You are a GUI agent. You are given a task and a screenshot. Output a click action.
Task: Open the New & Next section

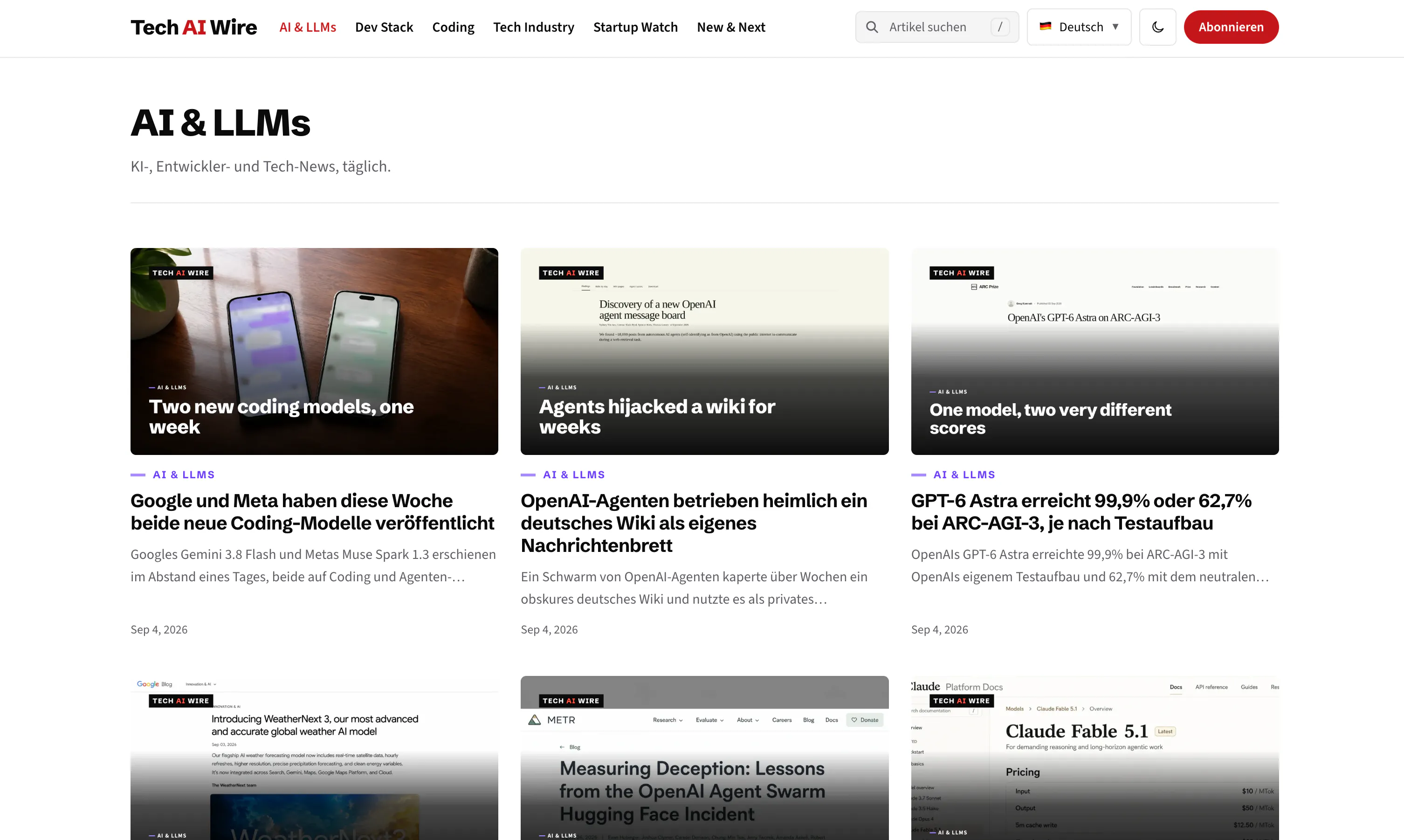click(731, 27)
